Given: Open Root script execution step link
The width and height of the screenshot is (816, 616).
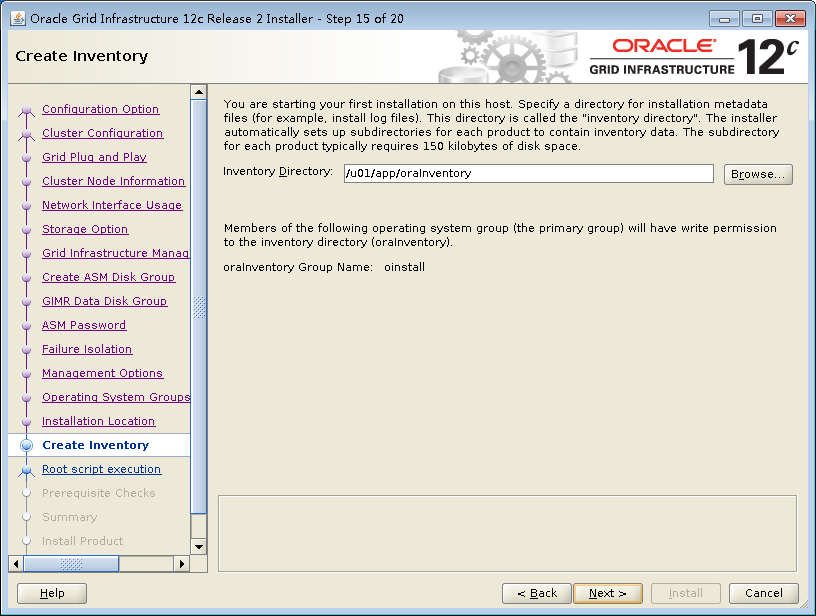Looking at the screenshot, I should pos(101,469).
